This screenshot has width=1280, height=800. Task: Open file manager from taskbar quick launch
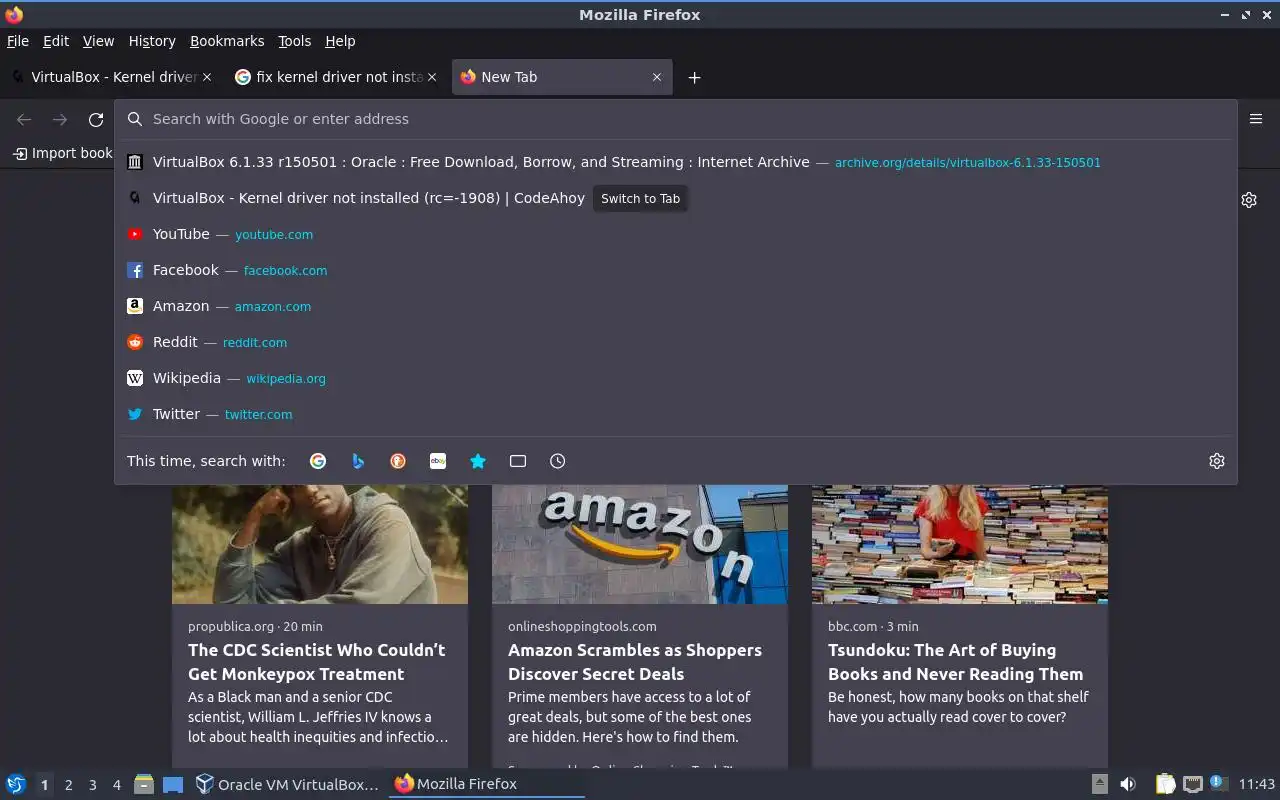pyautogui.click(x=143, y=784)
